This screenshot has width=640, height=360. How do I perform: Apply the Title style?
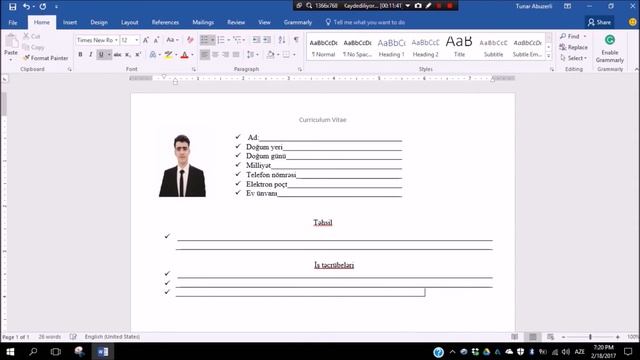click(459, 47)
